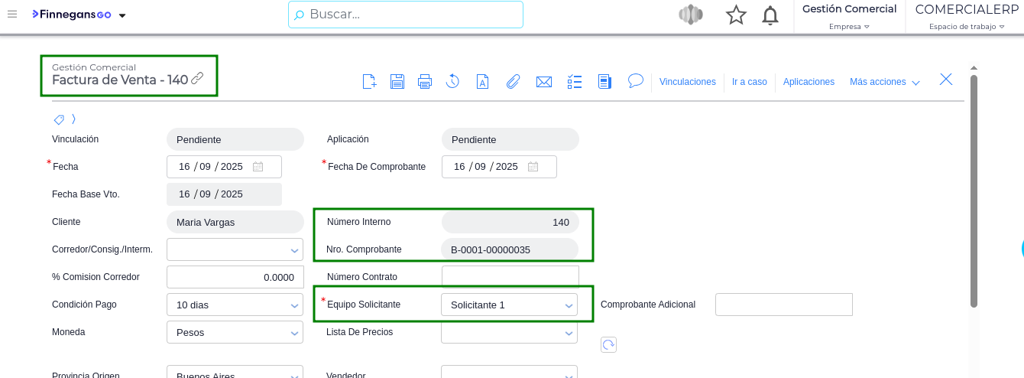Screen dimensions: 1024x378
Task: Attach a file with the paperclip
Action: click(x=513, y=82)
